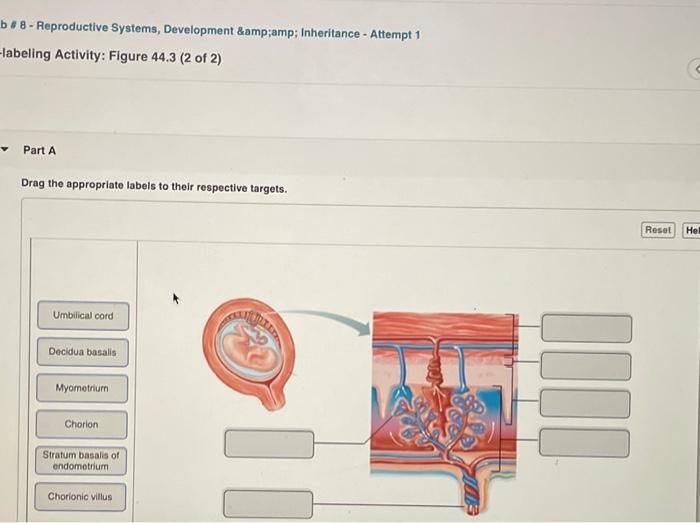Click the third right answer target box

click(x=585, y=404)
